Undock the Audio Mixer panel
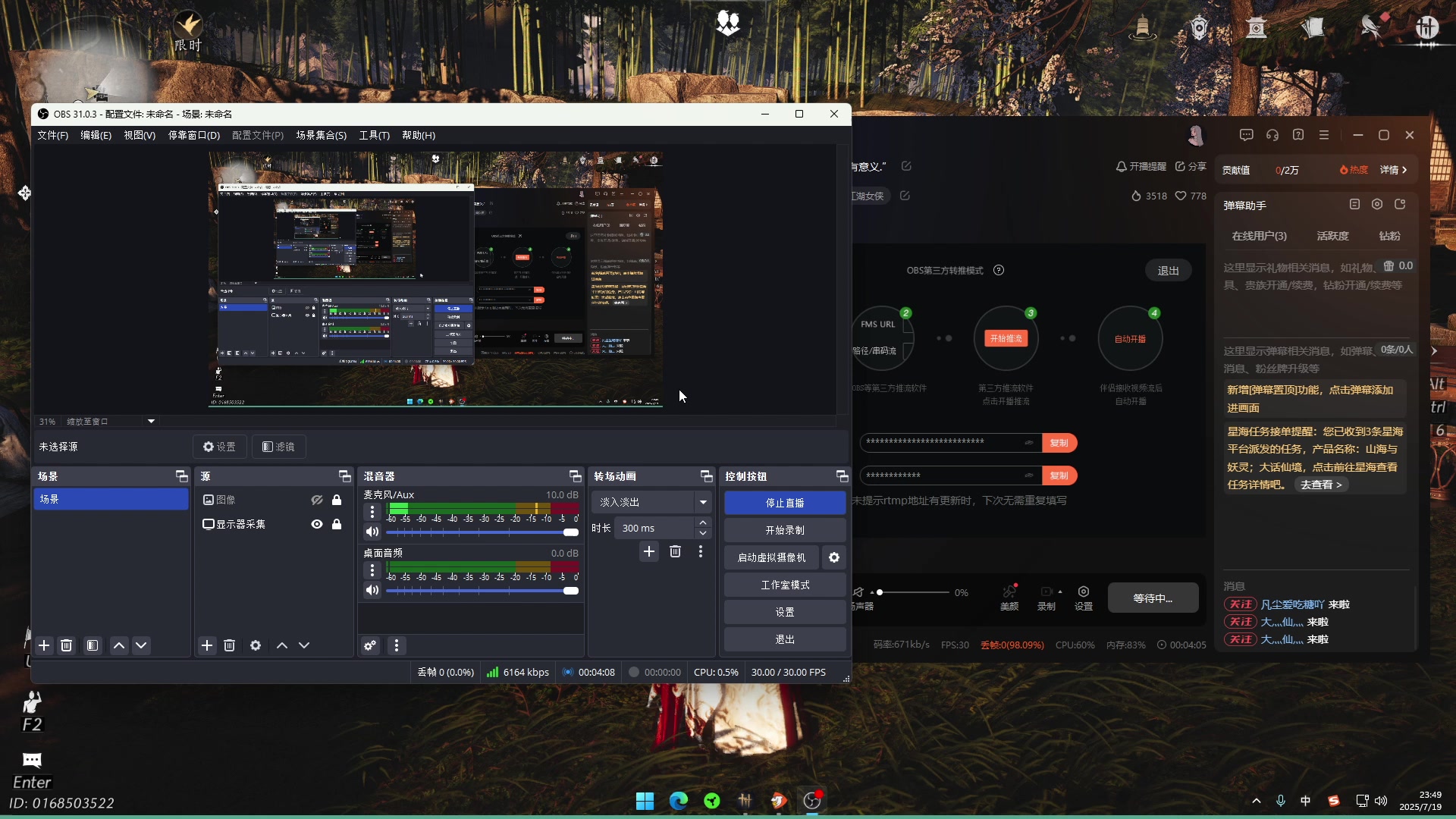This screenshot has width=1456, height=819. click(576, 476)
